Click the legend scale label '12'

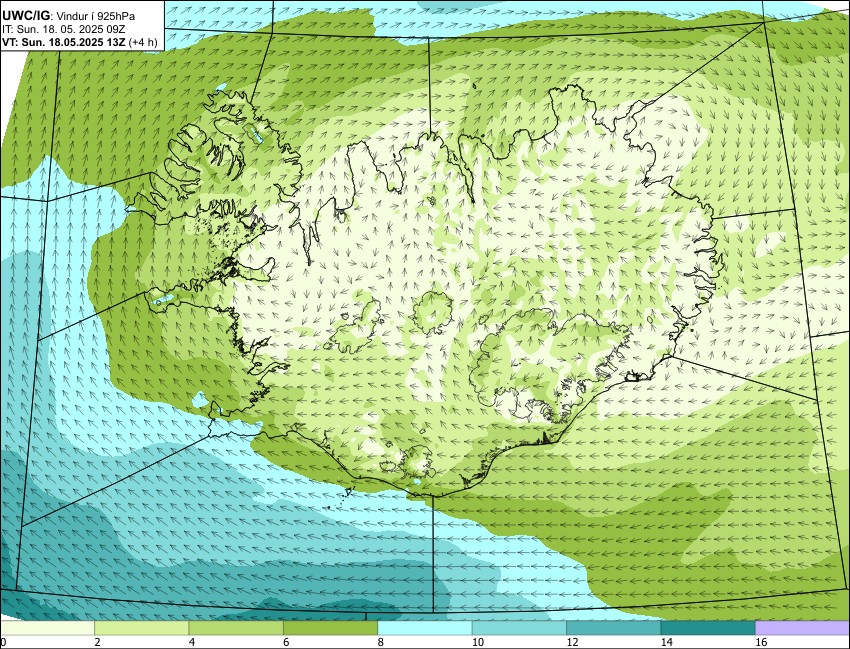[x=572, y=642]
